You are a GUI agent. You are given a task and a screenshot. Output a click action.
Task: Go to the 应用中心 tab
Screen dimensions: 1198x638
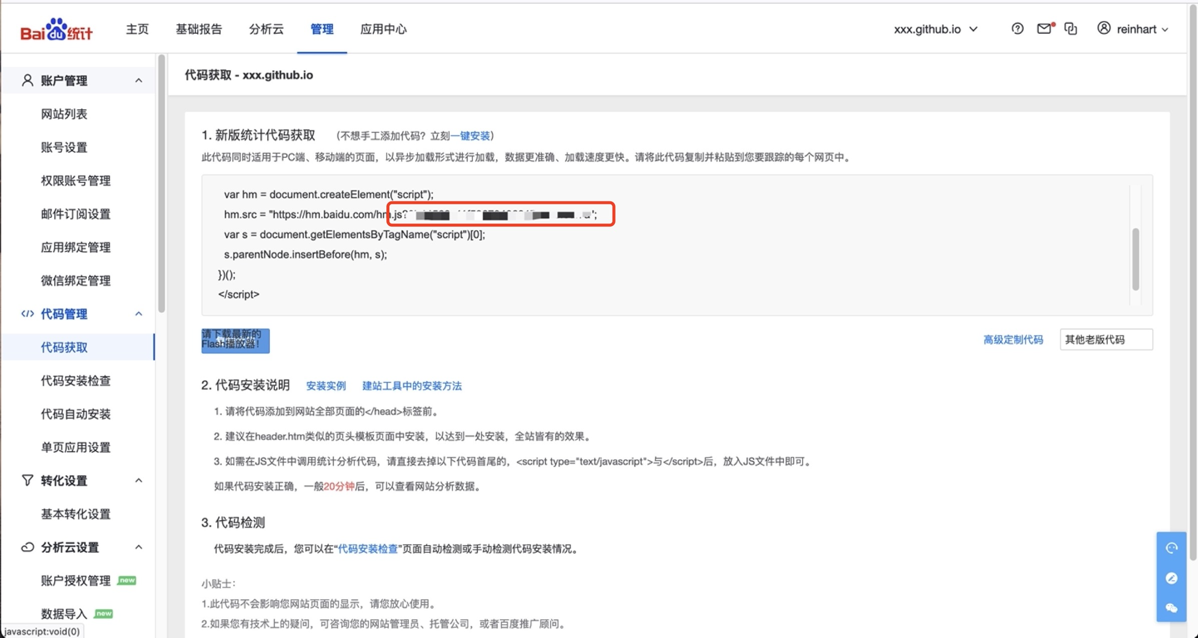pos(383,29)
